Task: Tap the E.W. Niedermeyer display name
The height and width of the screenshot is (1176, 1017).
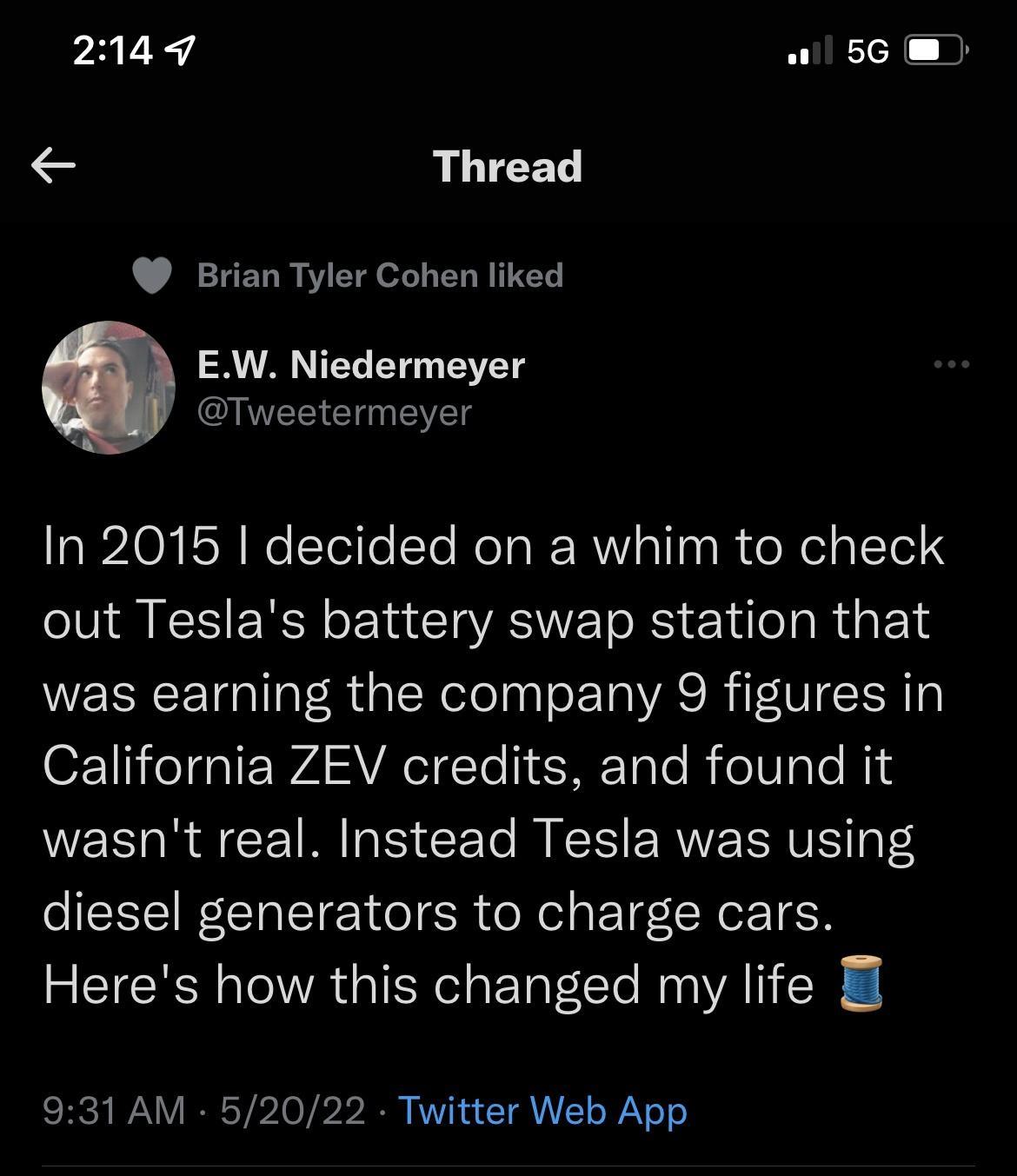Action: 361,365
